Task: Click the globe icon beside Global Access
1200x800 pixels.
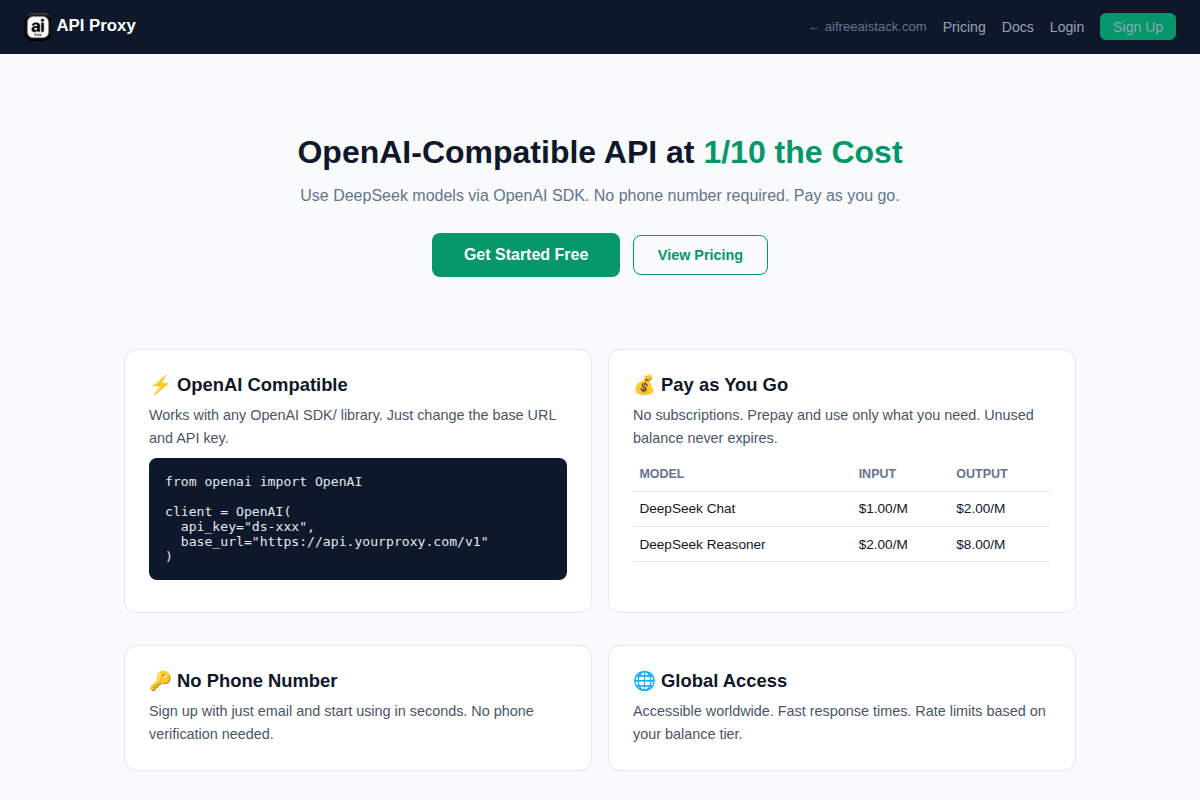Action: point(644,681)
